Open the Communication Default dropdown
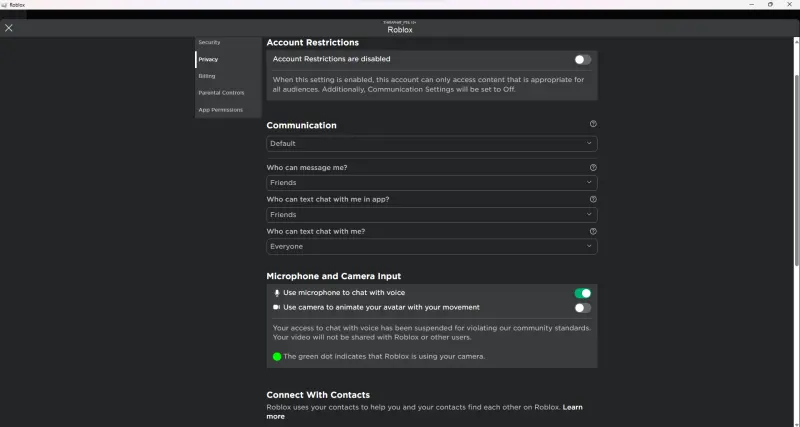Image resolution: width=800 pixels, height=427 pixels. point(432,144)
